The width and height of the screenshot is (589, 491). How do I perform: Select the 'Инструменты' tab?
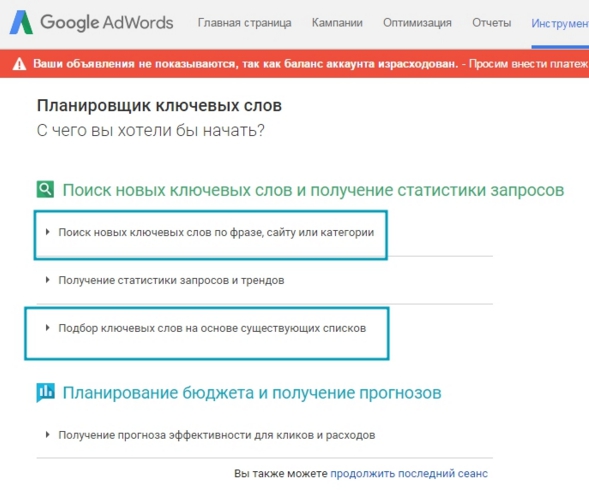click(560, 24)
